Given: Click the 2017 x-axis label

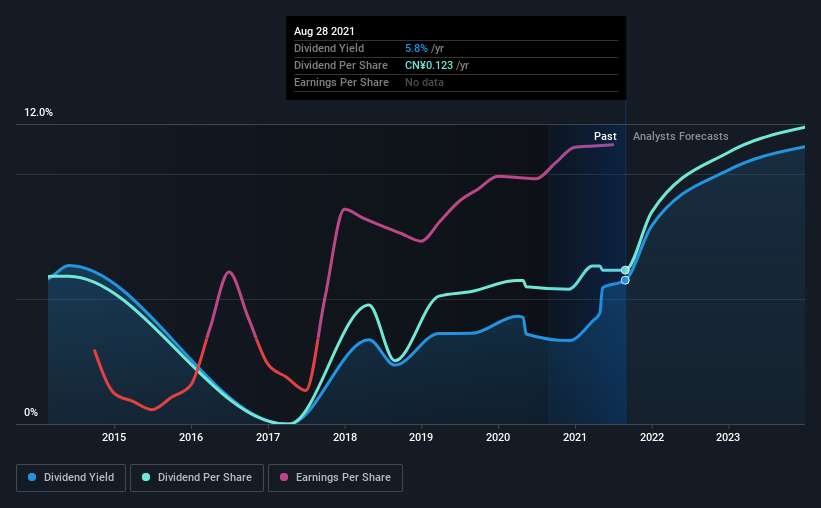Looking at the screenshot, I should point(268,437).
